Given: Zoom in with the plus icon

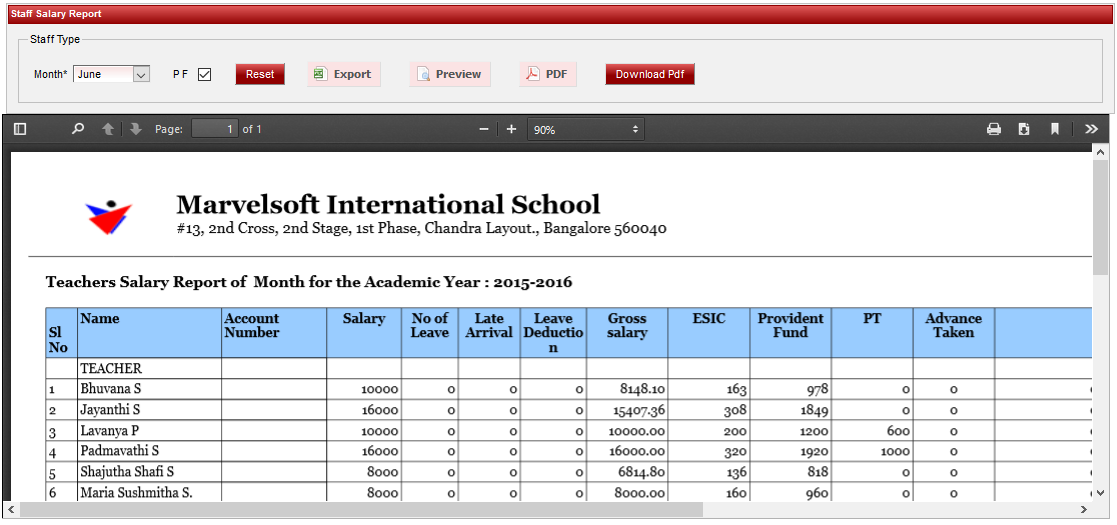Looking at the screenshot, I should [511, 129].
